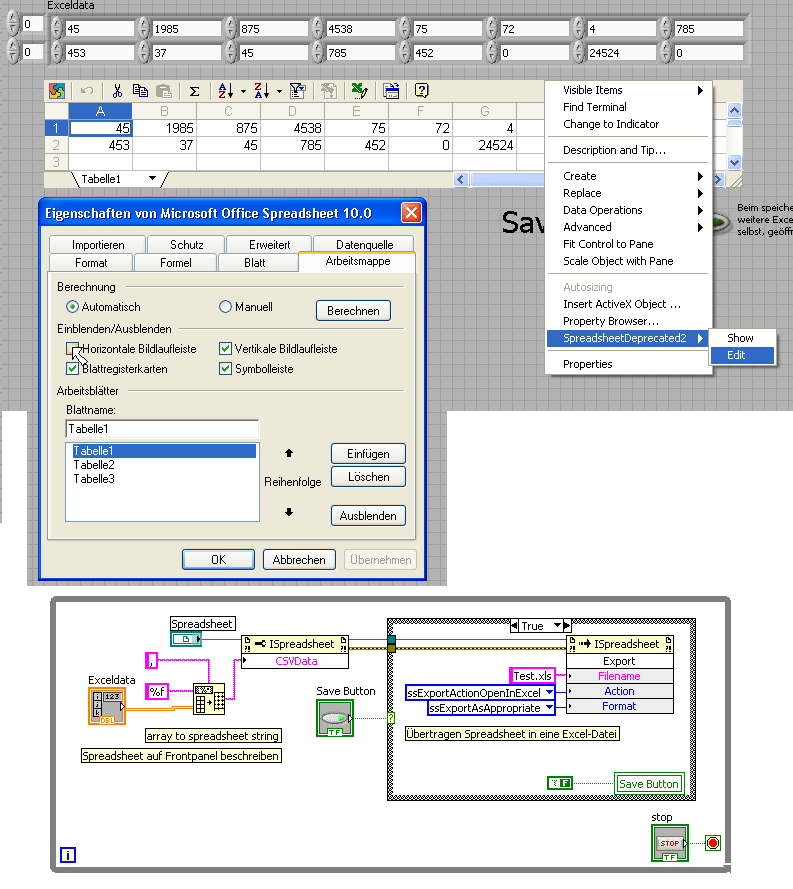Select the Manuell radio button
793x889 pixels.
point(226,307)
